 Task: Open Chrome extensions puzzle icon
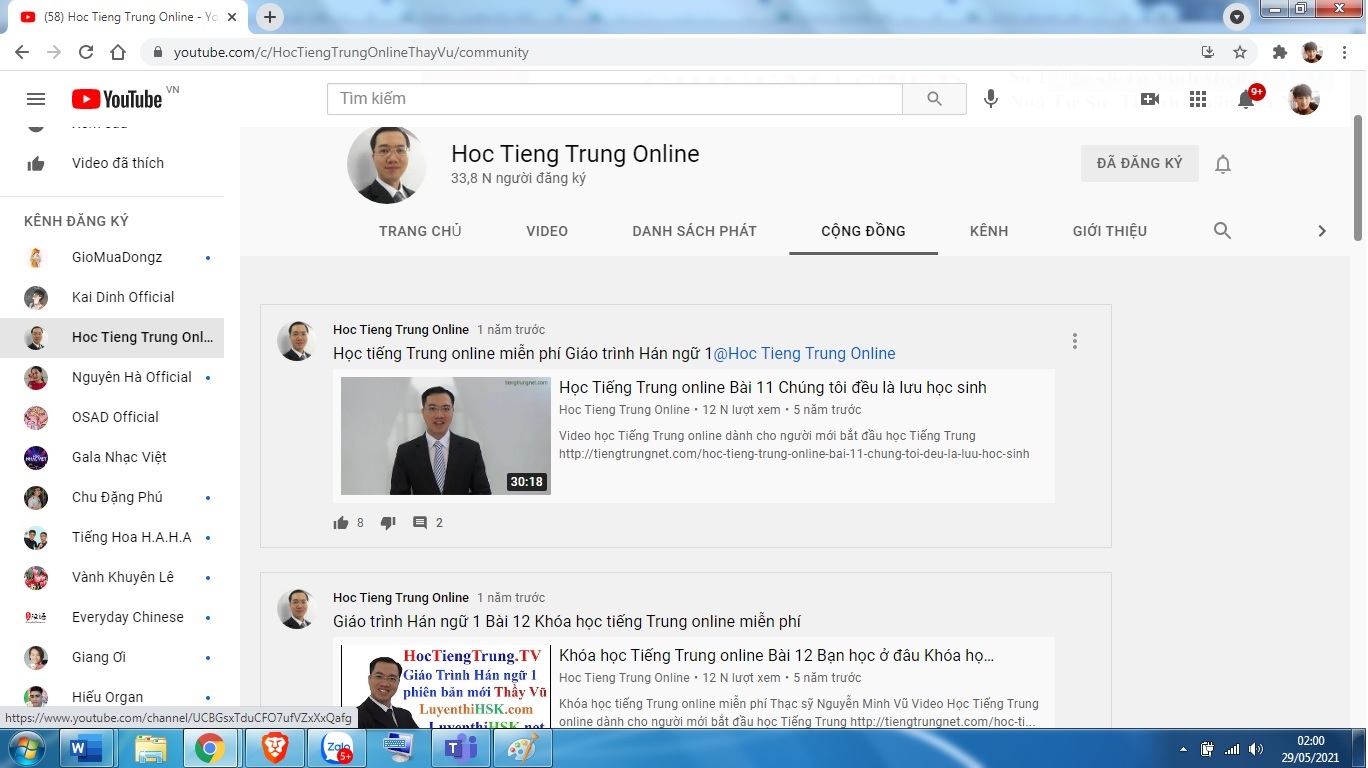coord(1280,52)
